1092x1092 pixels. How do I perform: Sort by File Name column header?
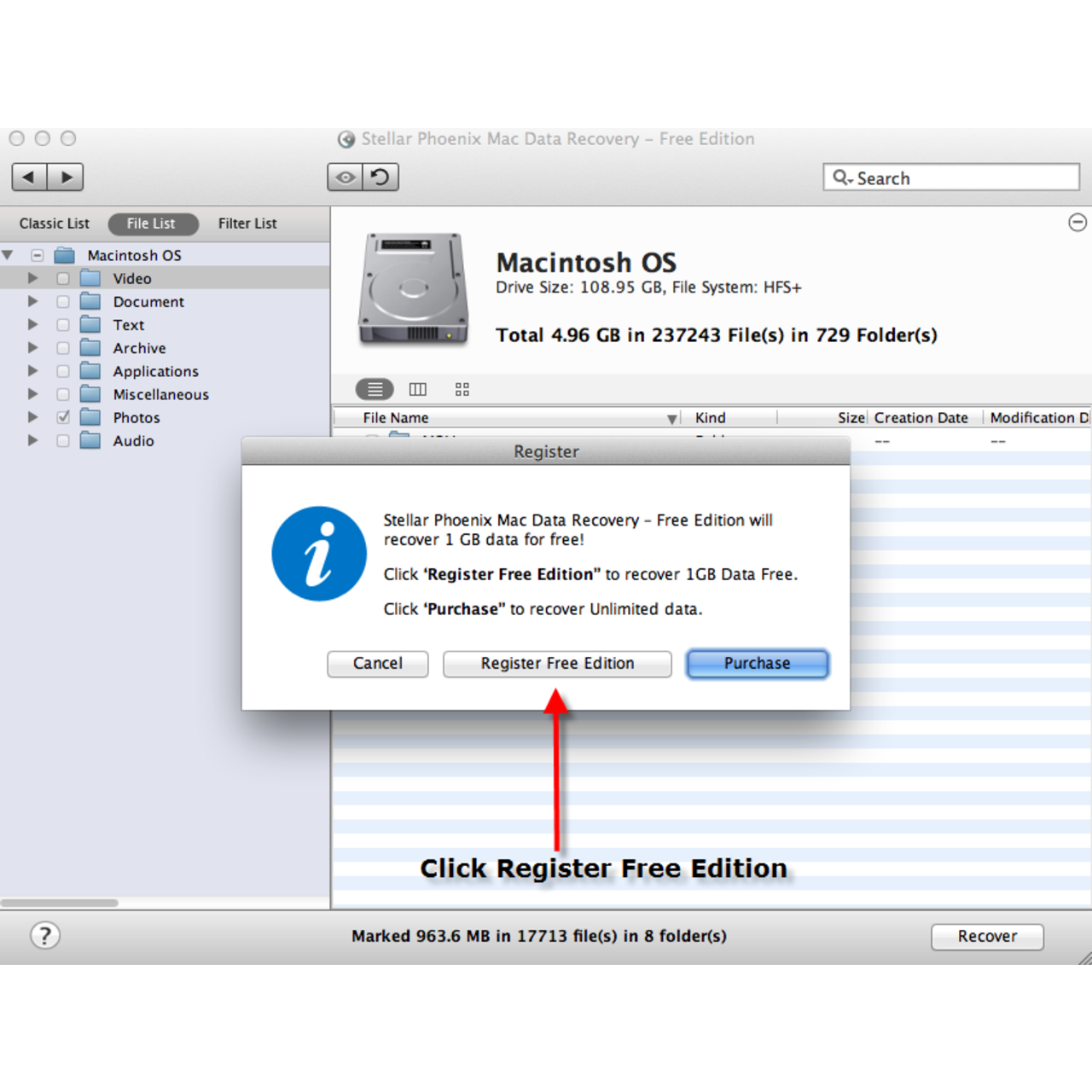pyautogui.click(x=507, y=417)
